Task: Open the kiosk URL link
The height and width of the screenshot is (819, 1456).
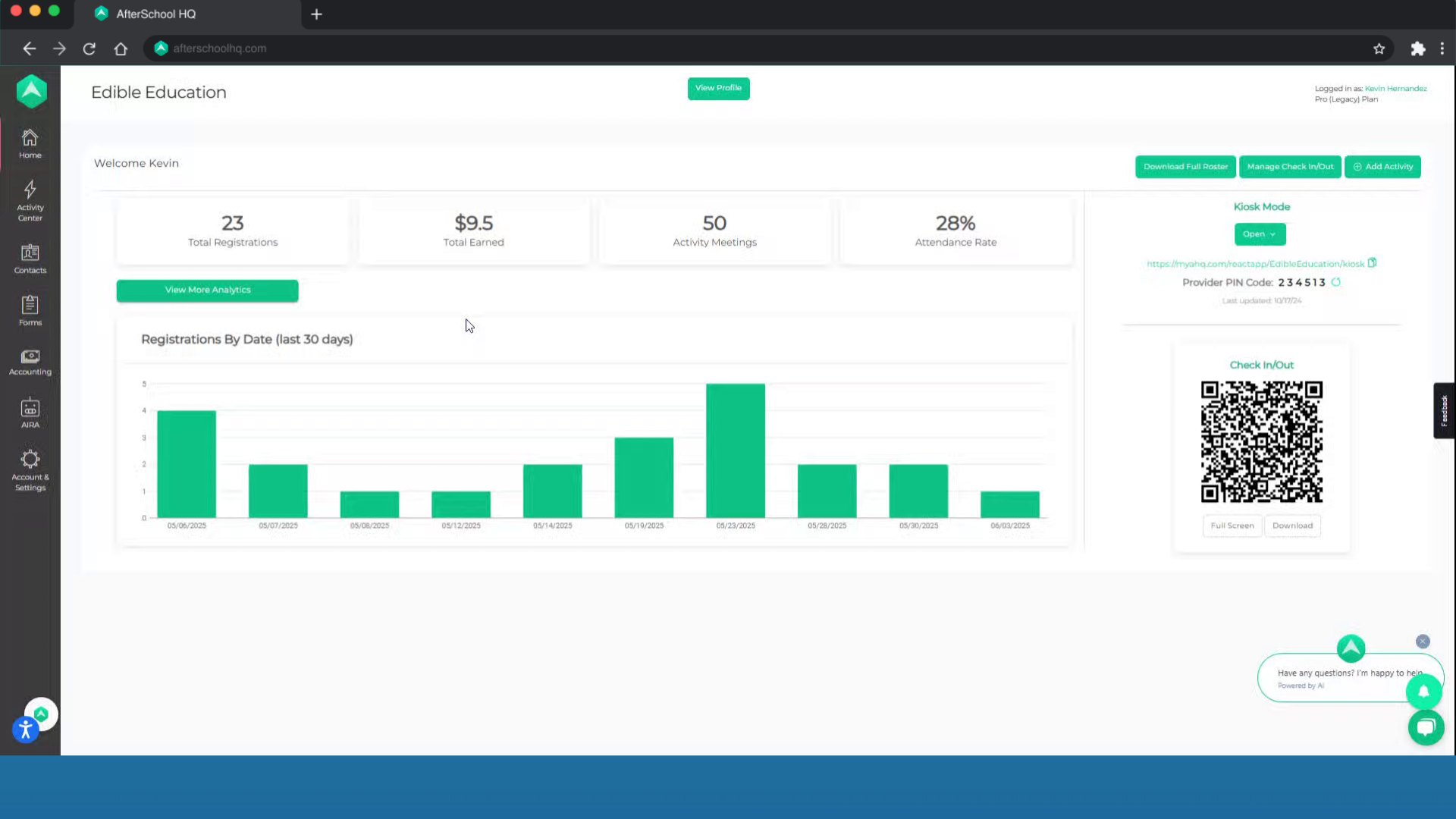Action: pyautogui.click(x=1255, y=264)
